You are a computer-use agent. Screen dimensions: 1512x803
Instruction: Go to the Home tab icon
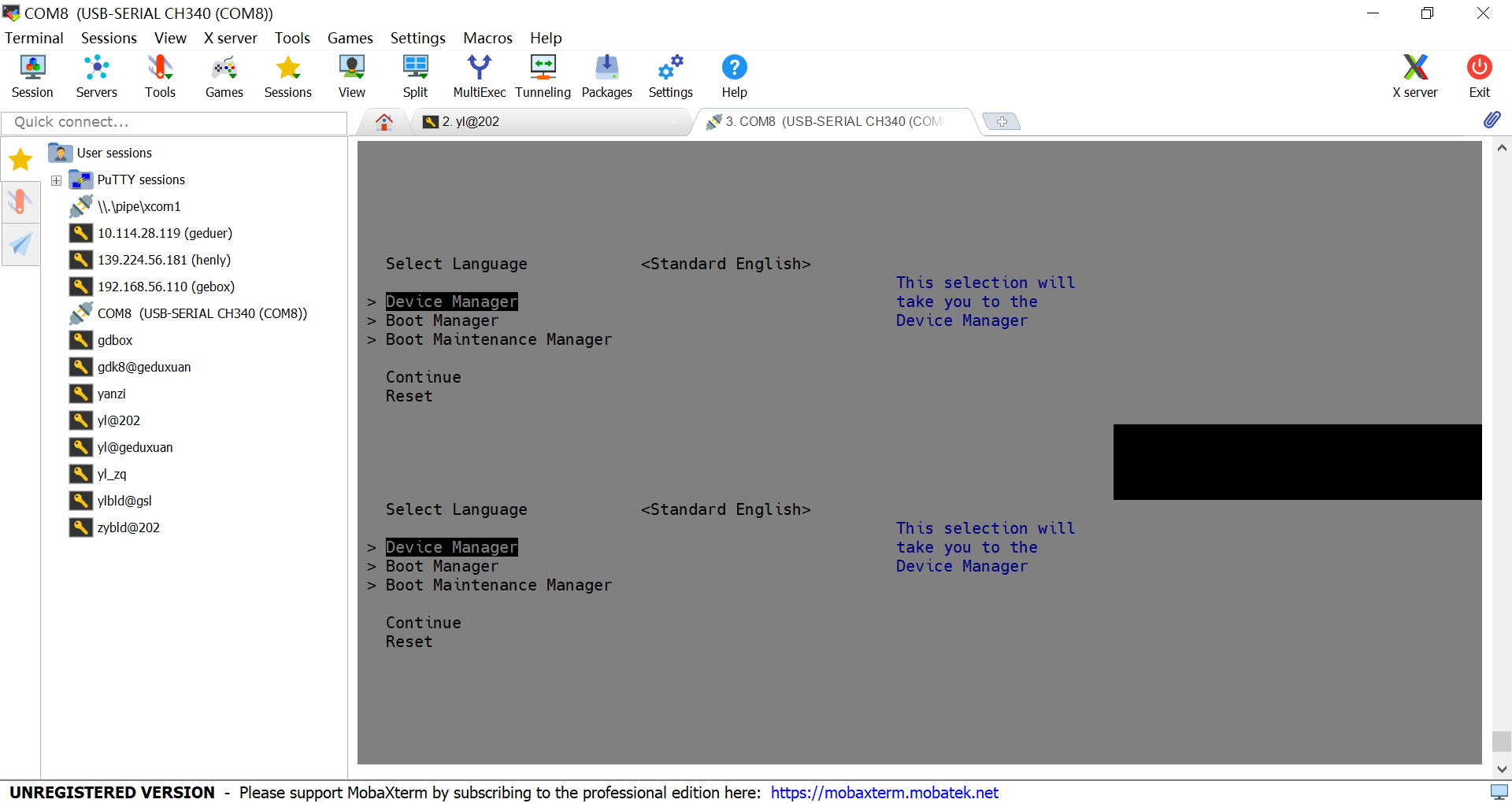[384, 121]
